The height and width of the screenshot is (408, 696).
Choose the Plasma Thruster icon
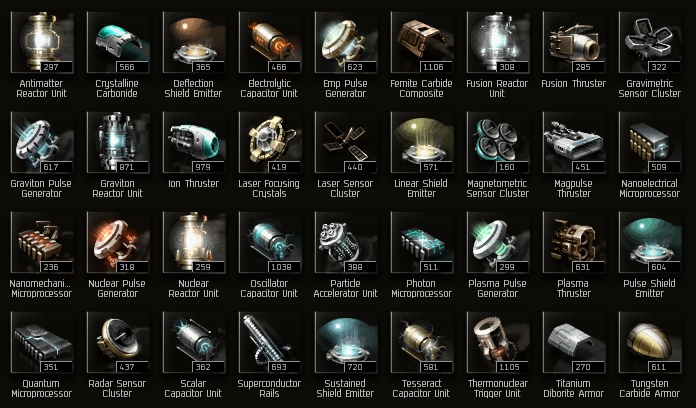point(574,242)
